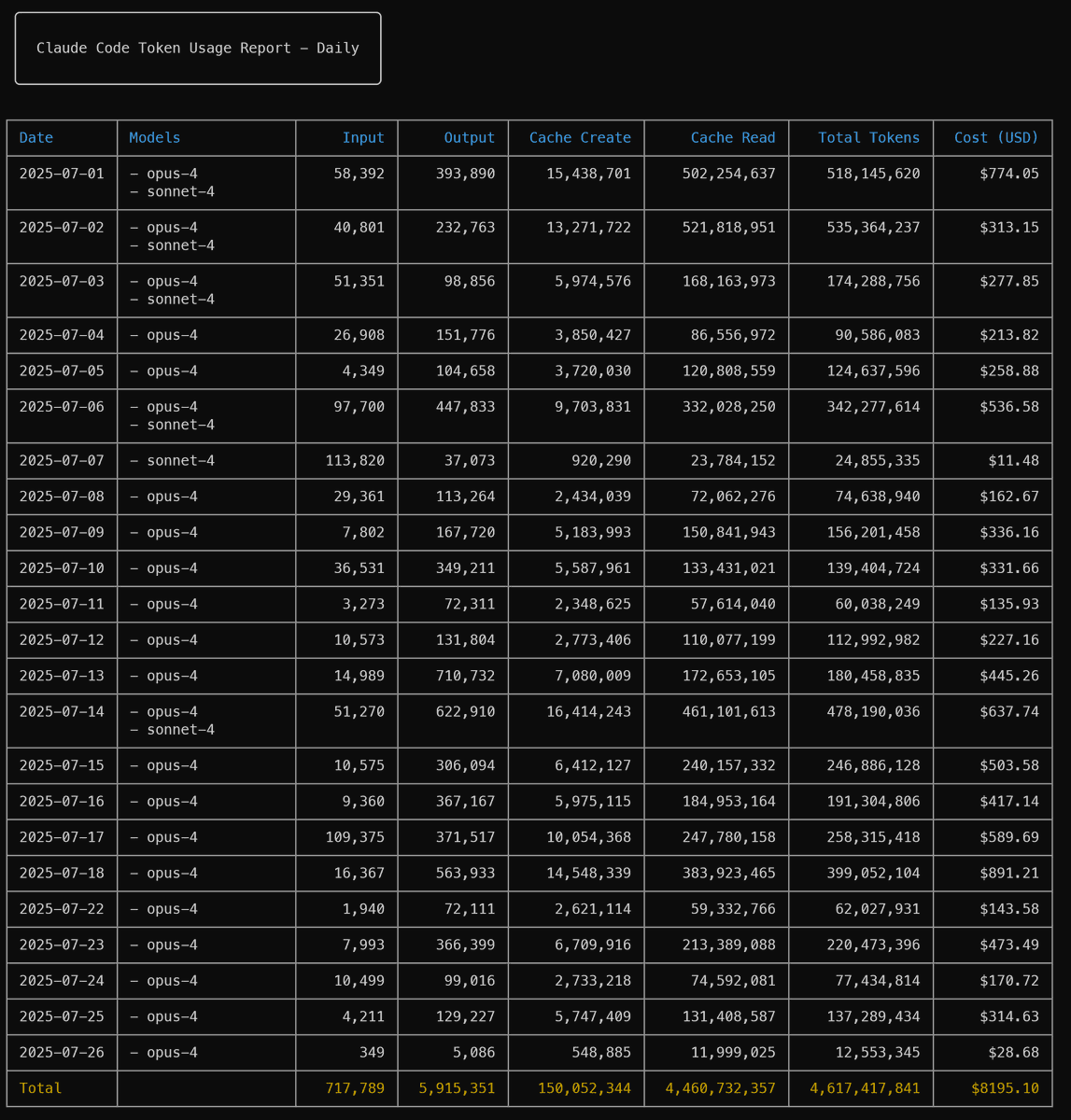Click date cell 2025-07-14

[x=62, y=712]
